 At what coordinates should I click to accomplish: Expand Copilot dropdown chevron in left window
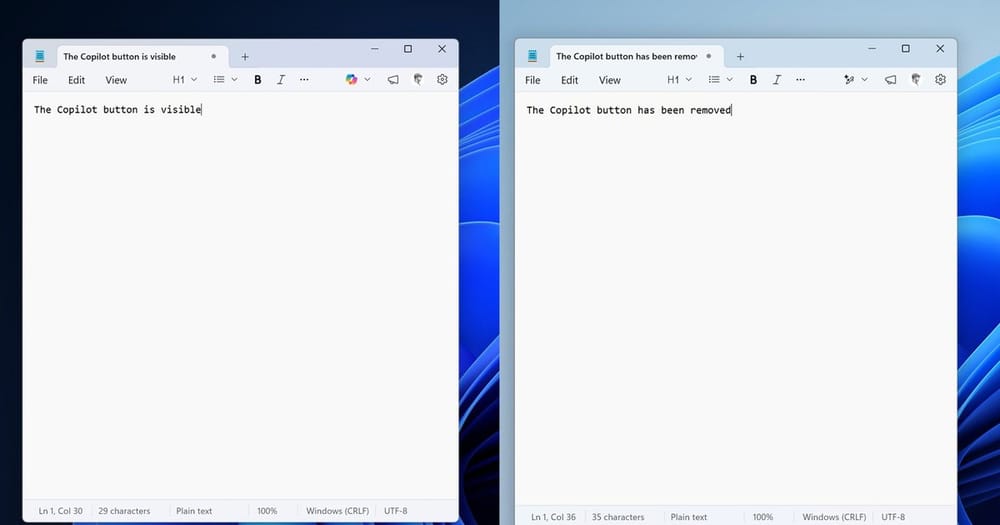[x=367, y=80]
